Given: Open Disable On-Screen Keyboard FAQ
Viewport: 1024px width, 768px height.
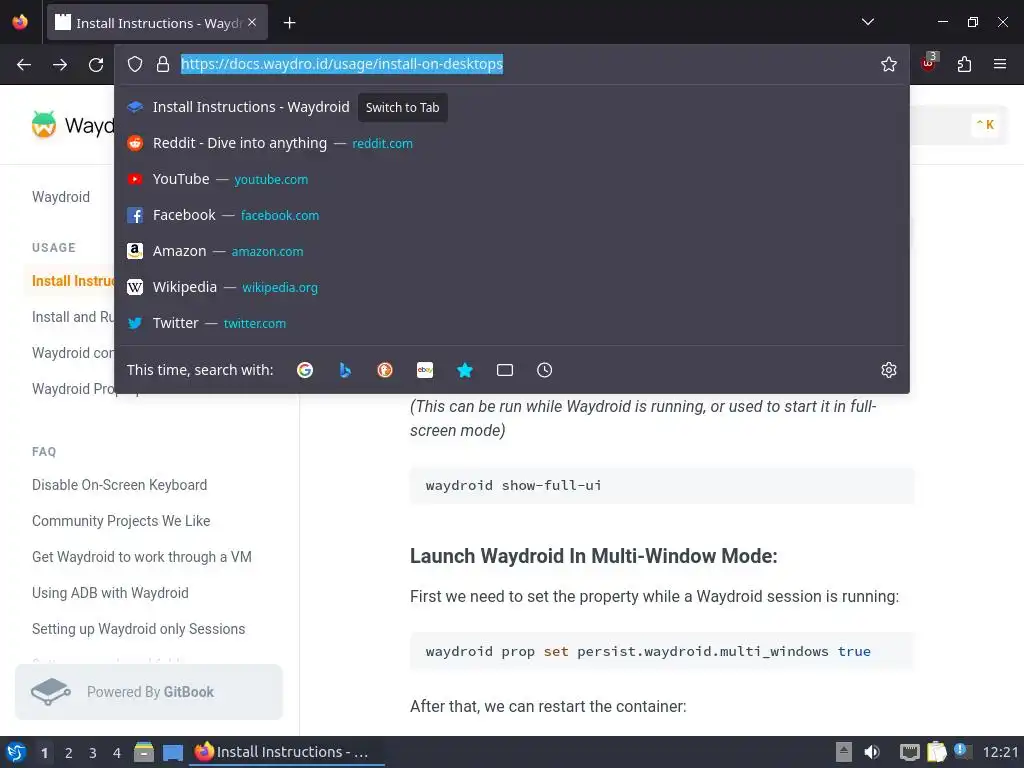Looking at the screenshot, I should click(120, 485).
